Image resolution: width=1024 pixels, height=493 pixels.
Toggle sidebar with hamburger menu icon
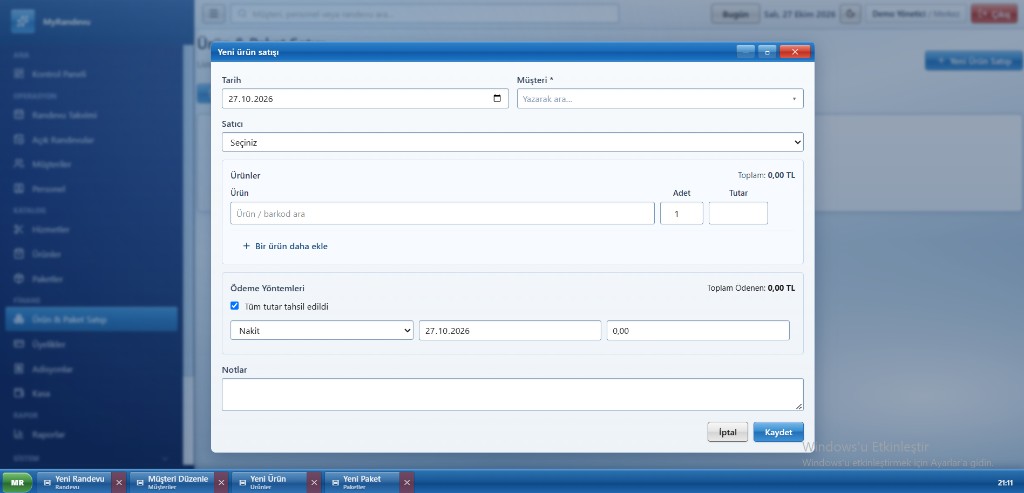[214, 14]
